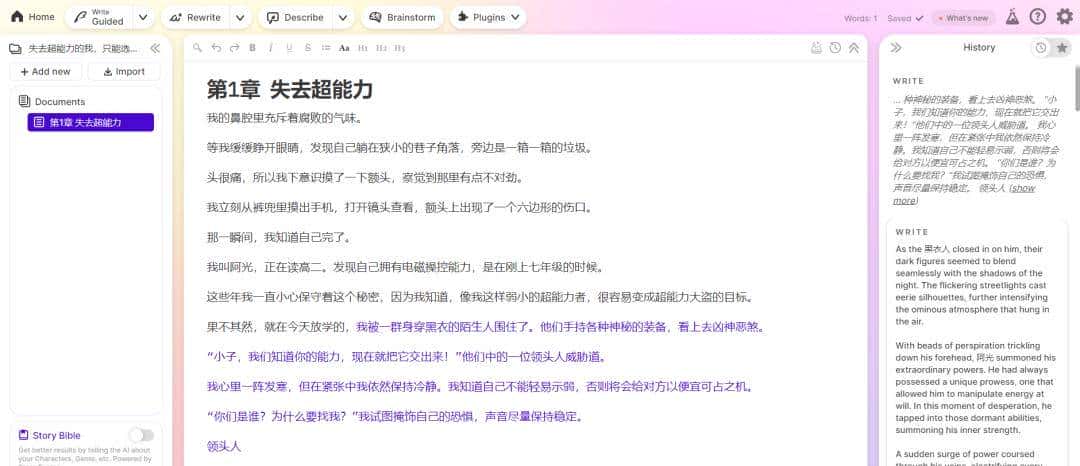The height and width of the screenshot is (466, 1080).
Task: Open the help question mark icon
Action: (x=1037, y=17)
